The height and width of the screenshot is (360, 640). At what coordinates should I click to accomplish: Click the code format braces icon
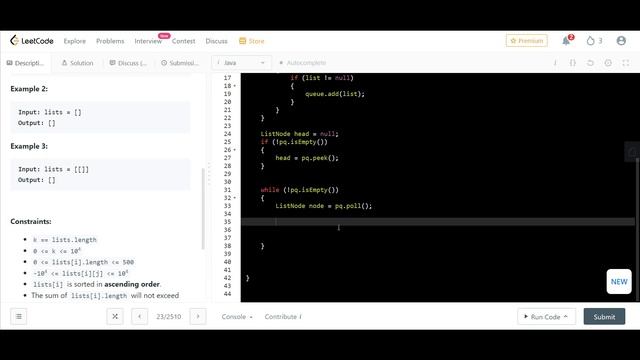(573, 63)
